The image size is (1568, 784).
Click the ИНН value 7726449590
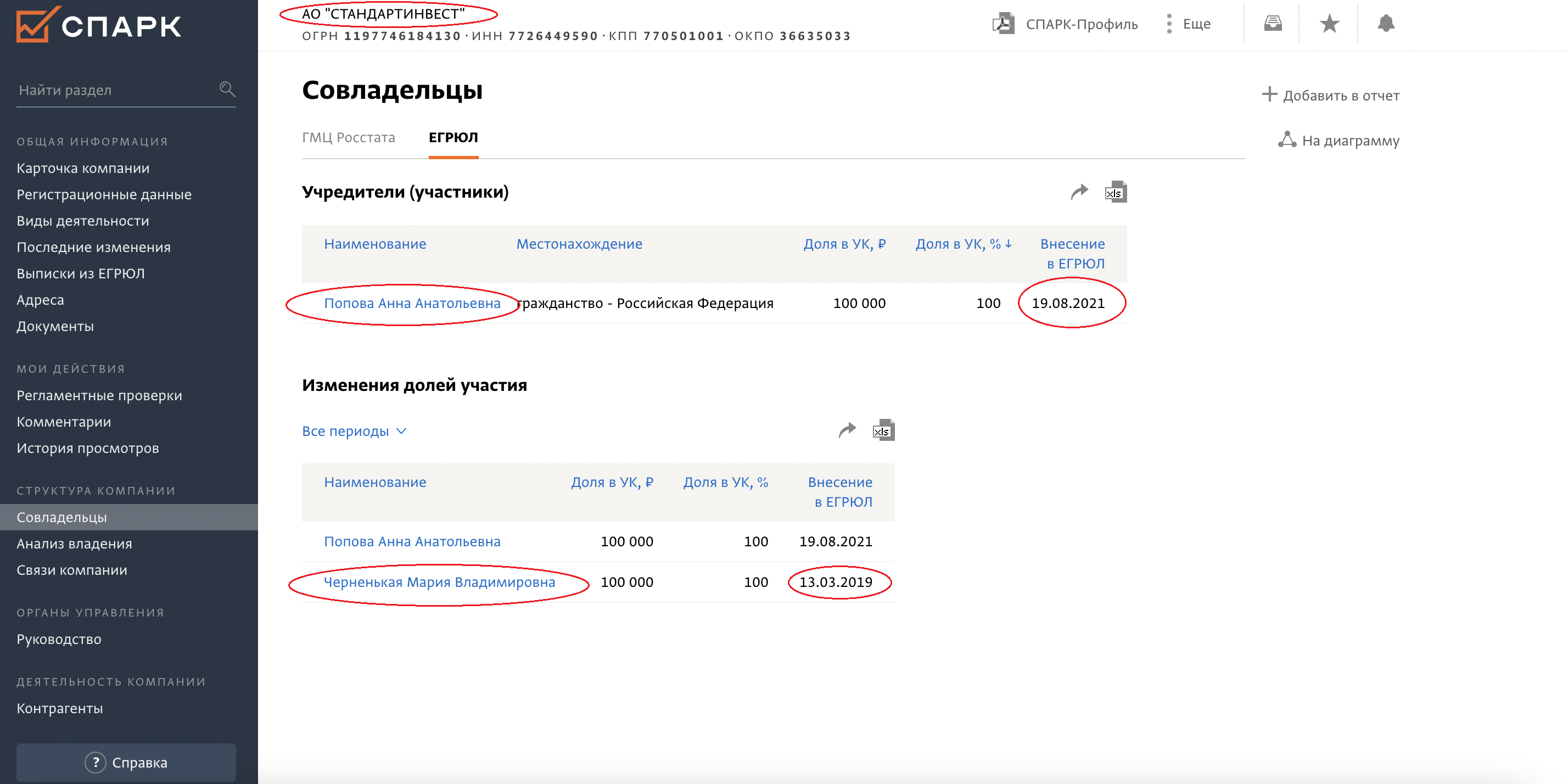tap(553, 36)
